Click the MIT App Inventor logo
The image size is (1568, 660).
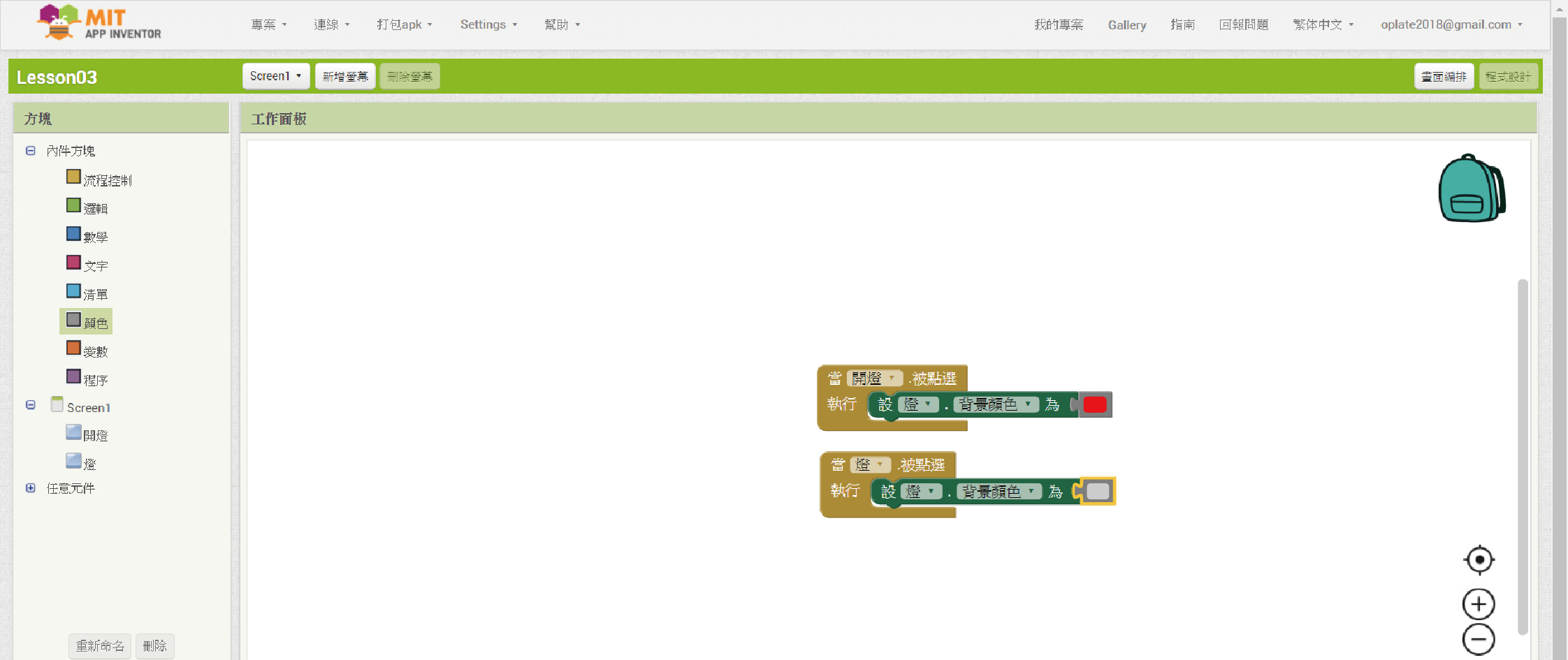click(99, 23)
